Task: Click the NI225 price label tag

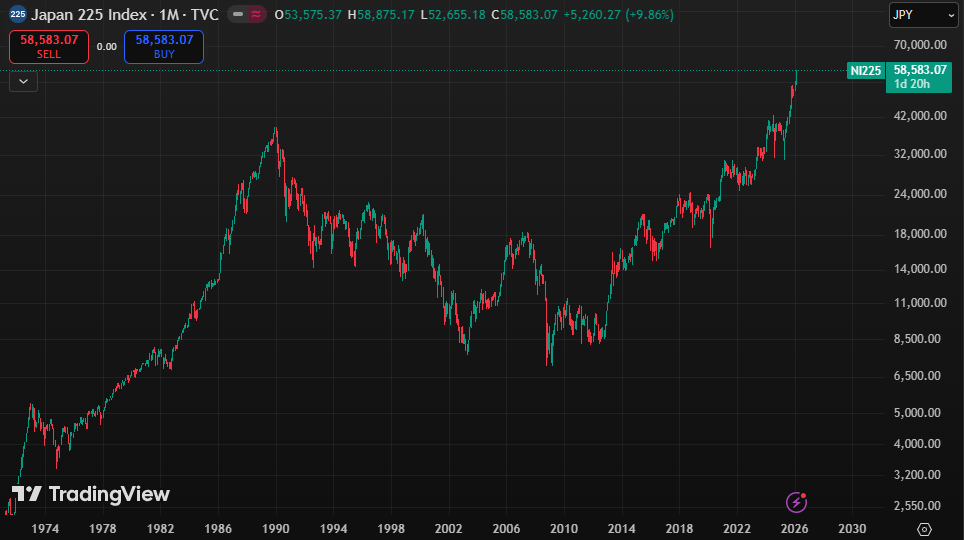Action: click(866, 70)
